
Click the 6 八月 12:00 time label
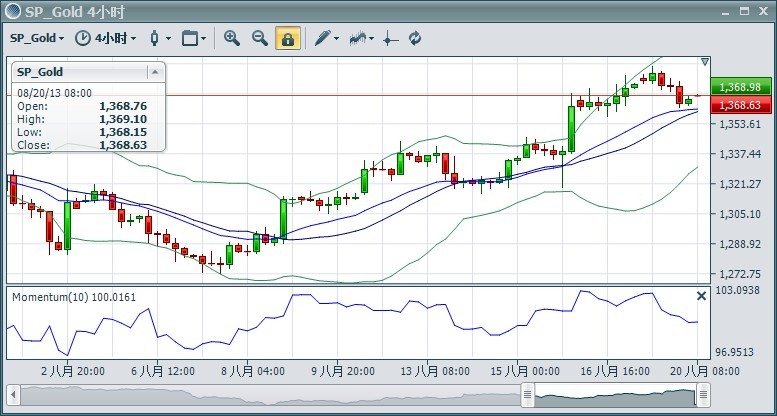tap(163, 371)
